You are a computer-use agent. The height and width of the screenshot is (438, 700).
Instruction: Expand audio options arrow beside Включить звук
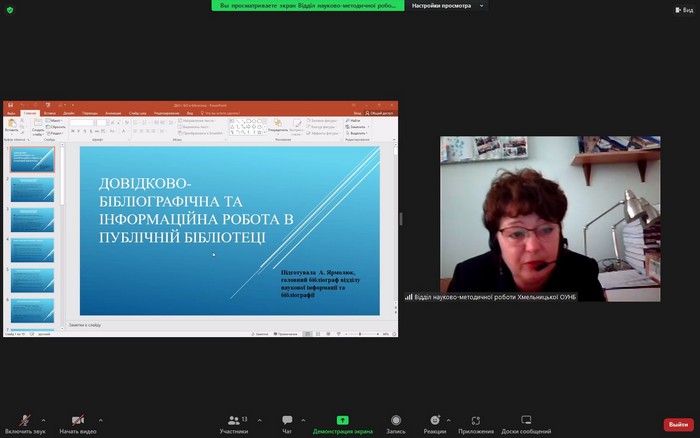click(45, 420)
